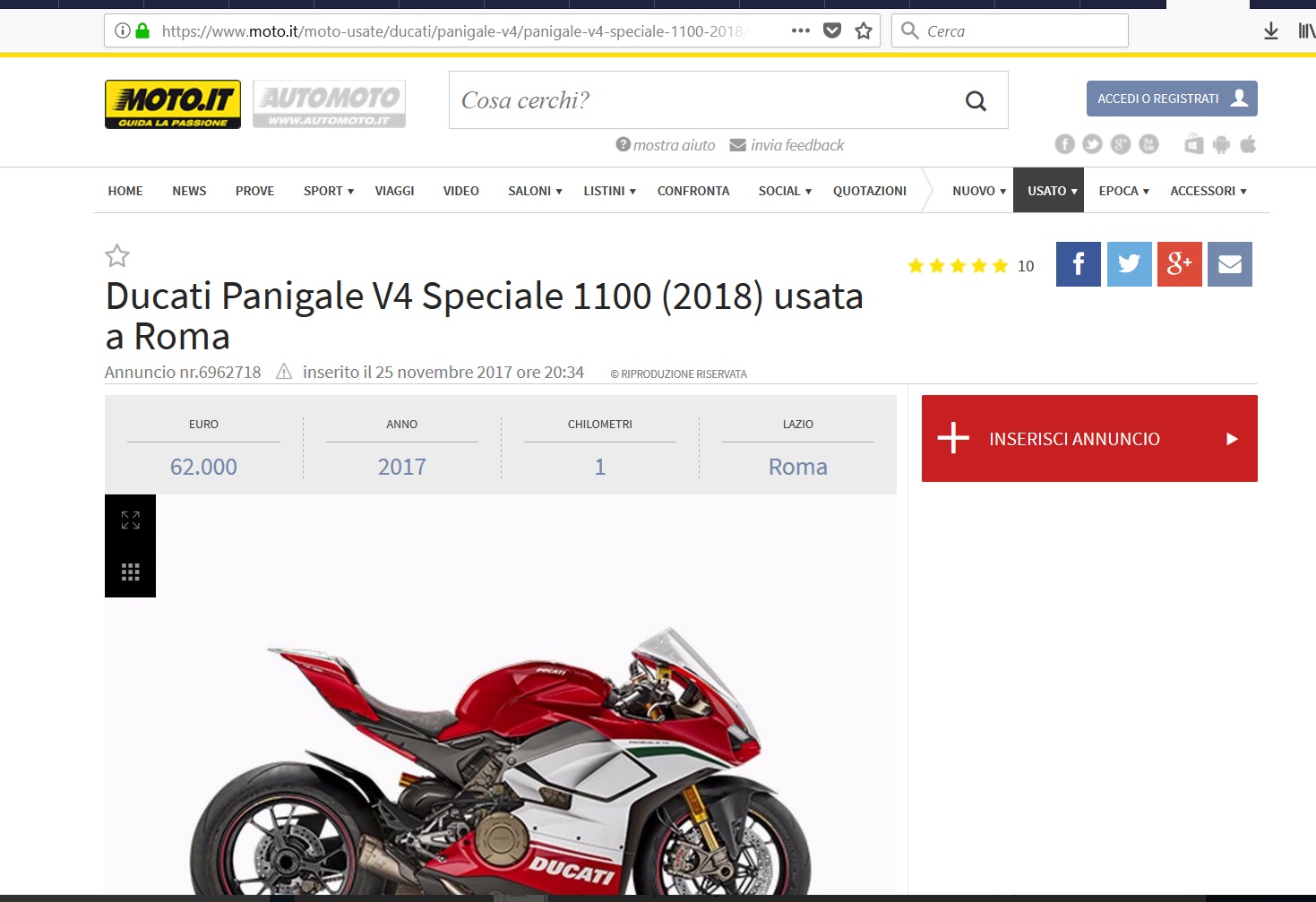The image size is (1316, 902).
Task: Share listing by email envelope button
Action: pyautogui.click(x=1230, y=264)
